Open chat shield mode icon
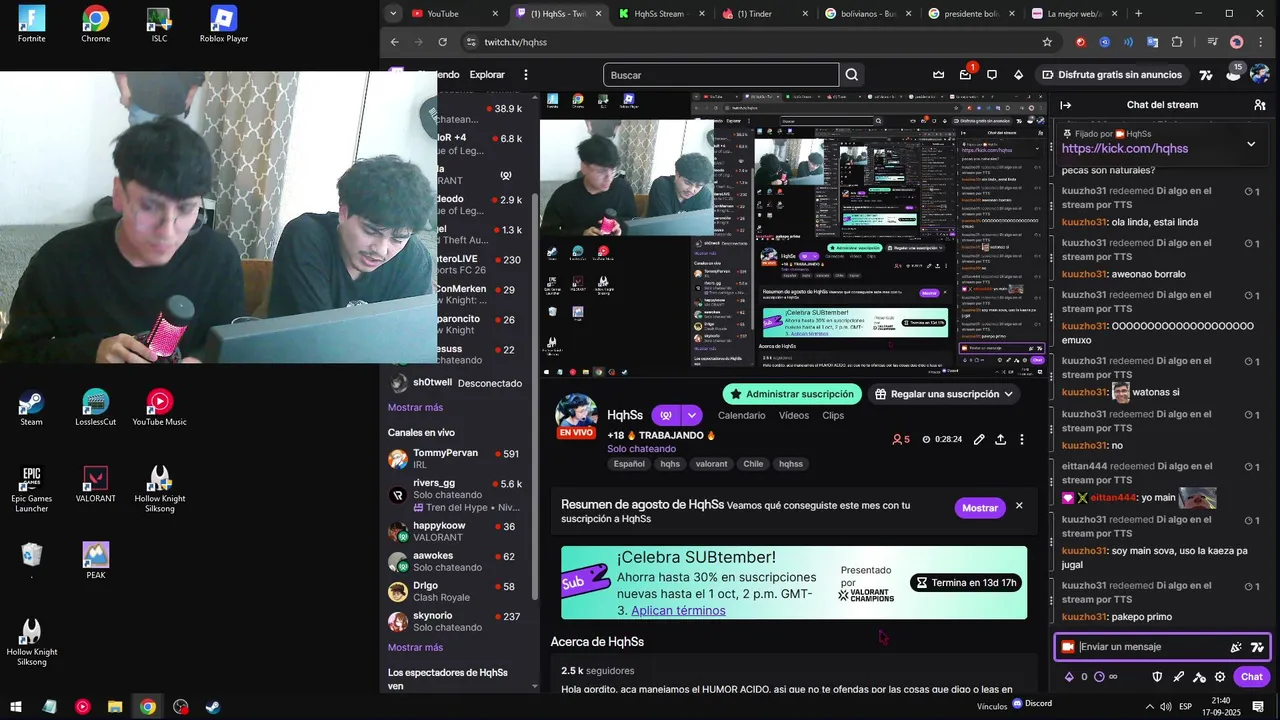The image size is (1280, 720). (1157, 677)
